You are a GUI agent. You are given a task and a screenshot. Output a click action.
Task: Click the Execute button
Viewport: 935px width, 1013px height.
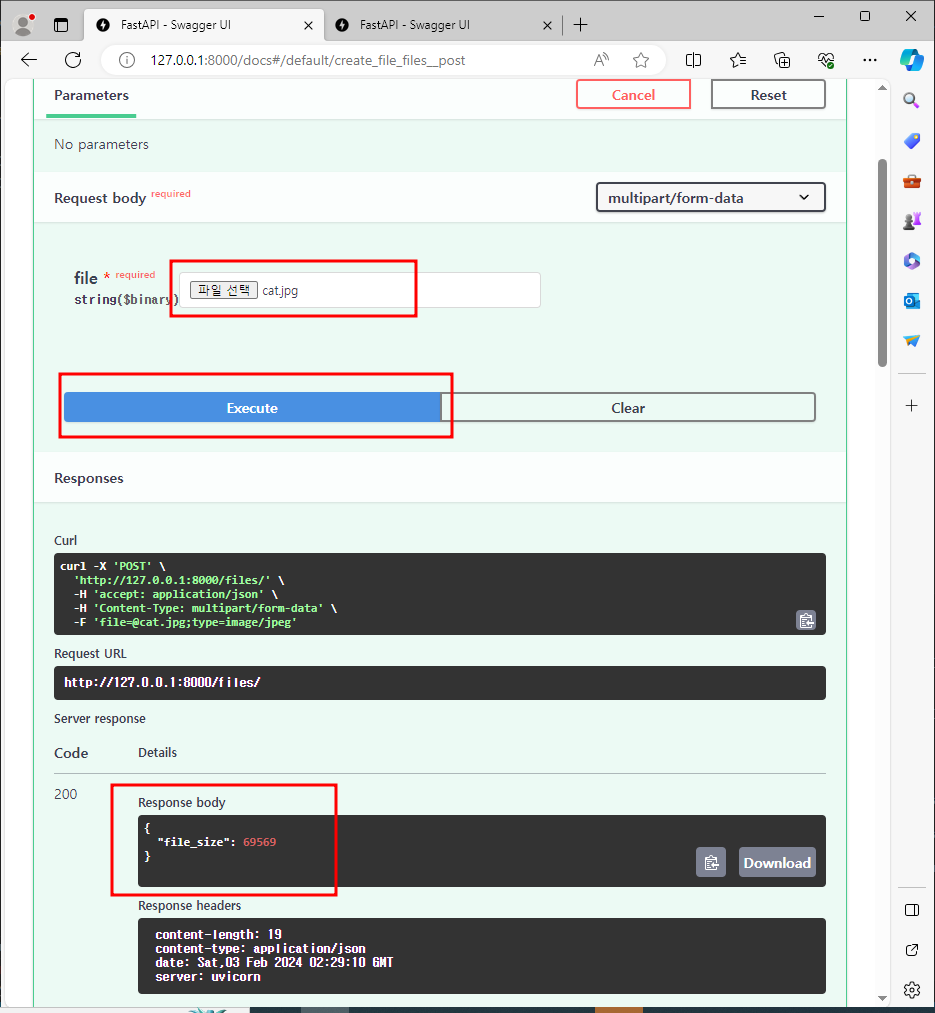[x=252, y=408]
